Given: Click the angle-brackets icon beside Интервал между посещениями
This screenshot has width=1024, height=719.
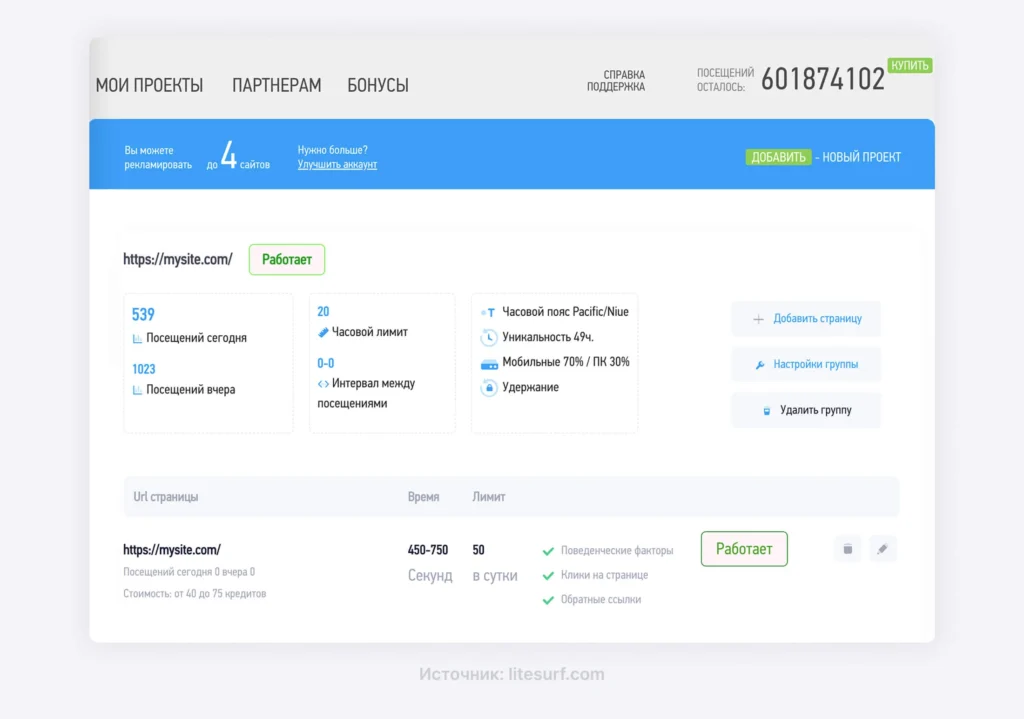Looking at the screenshot, I should point(323,384).
